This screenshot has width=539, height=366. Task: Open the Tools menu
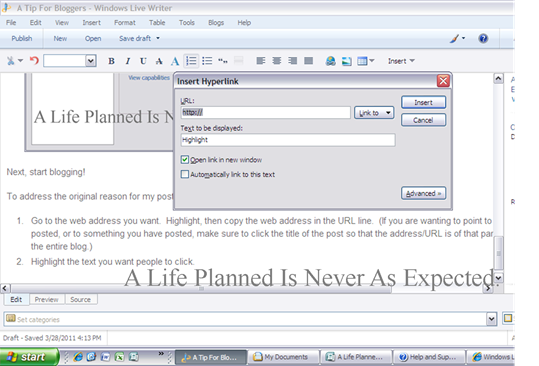187,23
